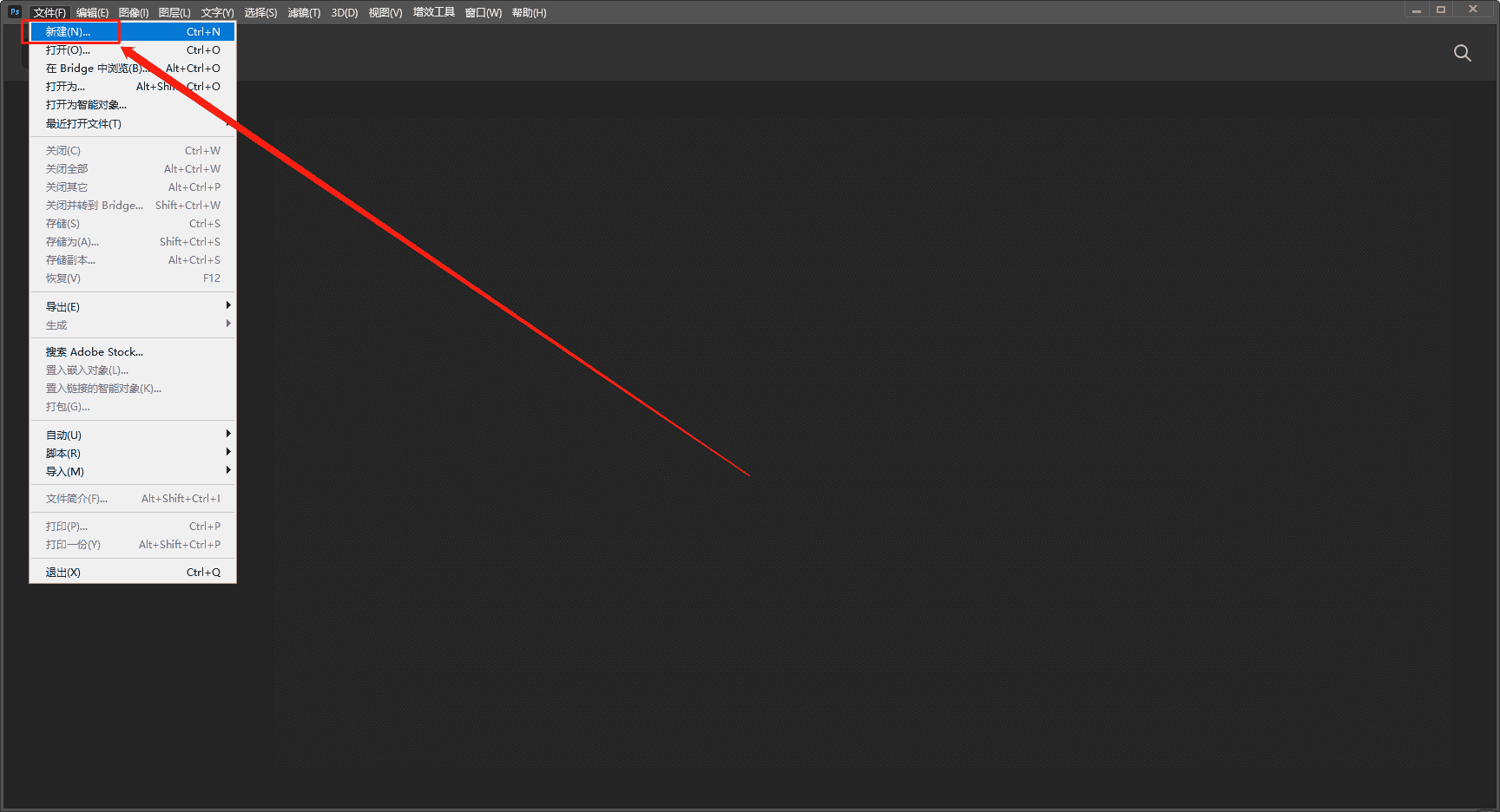Click the grayed 生成 submenu entry
This screenshot has width=1500, height=812.
pos(133,324)
